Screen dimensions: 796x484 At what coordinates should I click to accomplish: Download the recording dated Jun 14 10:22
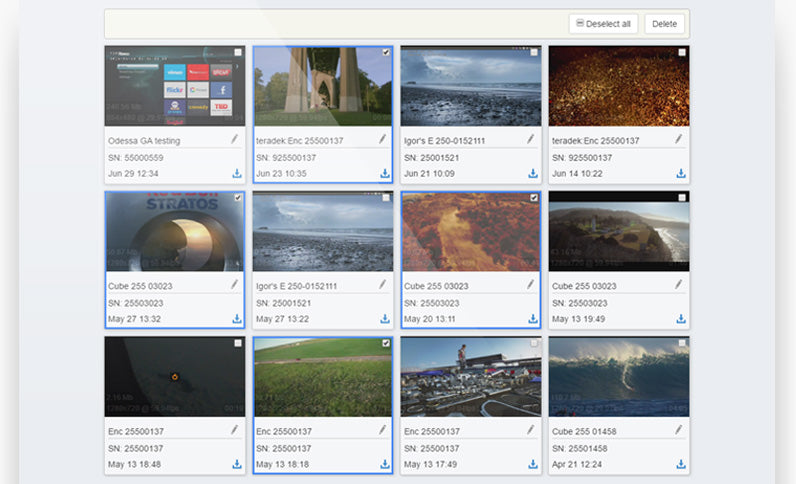click(x=681, y=173)
